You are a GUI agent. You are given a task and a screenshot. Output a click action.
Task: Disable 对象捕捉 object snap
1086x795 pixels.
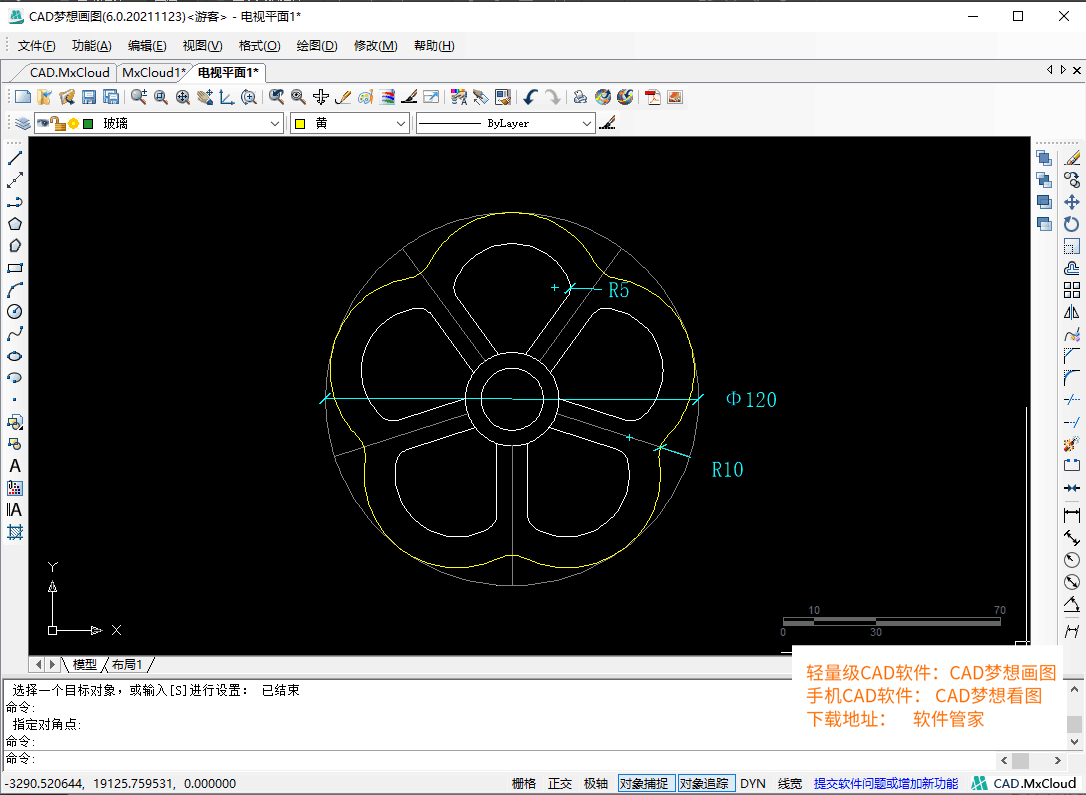644,784
